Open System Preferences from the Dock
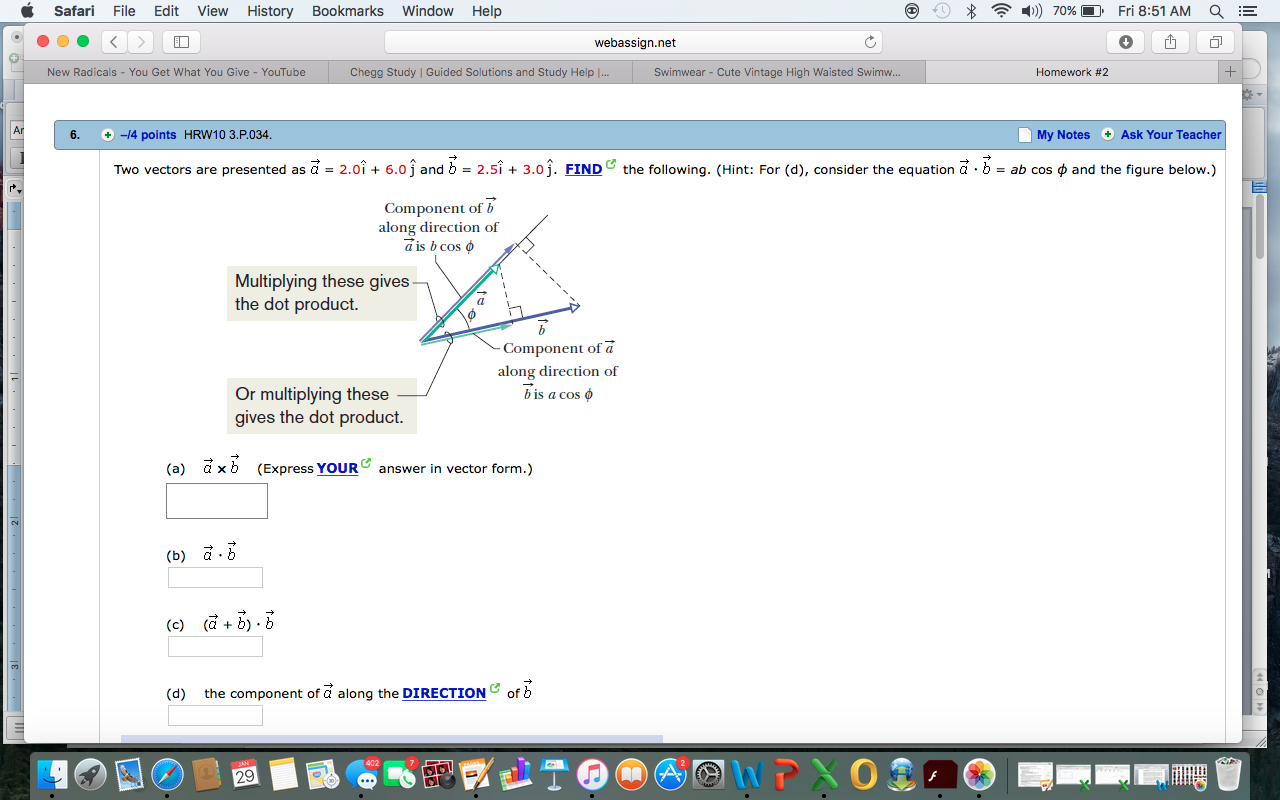1280x800 pixels. pyautogui.click(x=708, y=775)
